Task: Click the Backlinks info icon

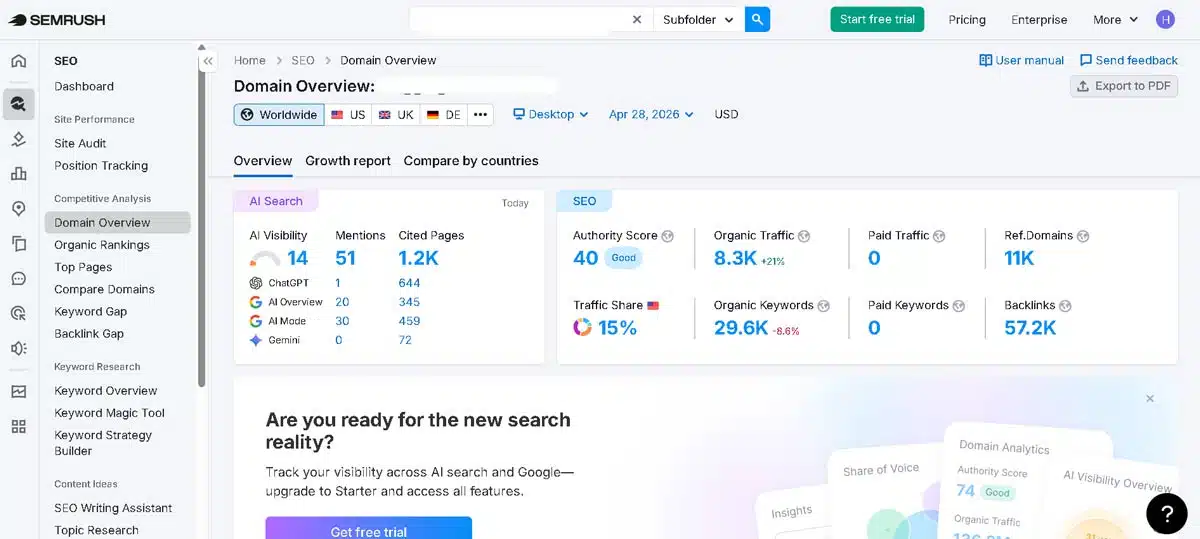Action: (x=1065, y=306)
